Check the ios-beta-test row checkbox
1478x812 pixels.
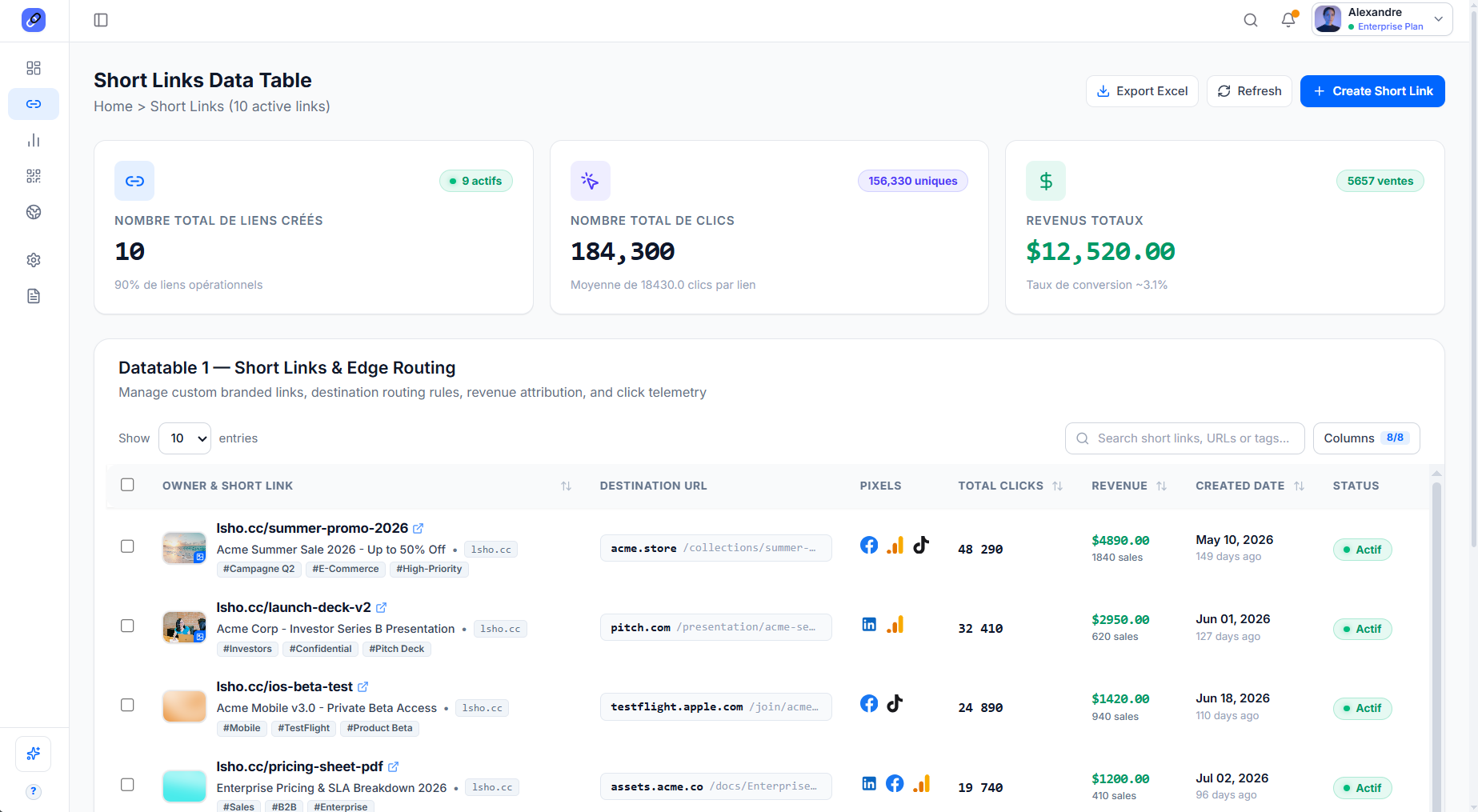127,705
